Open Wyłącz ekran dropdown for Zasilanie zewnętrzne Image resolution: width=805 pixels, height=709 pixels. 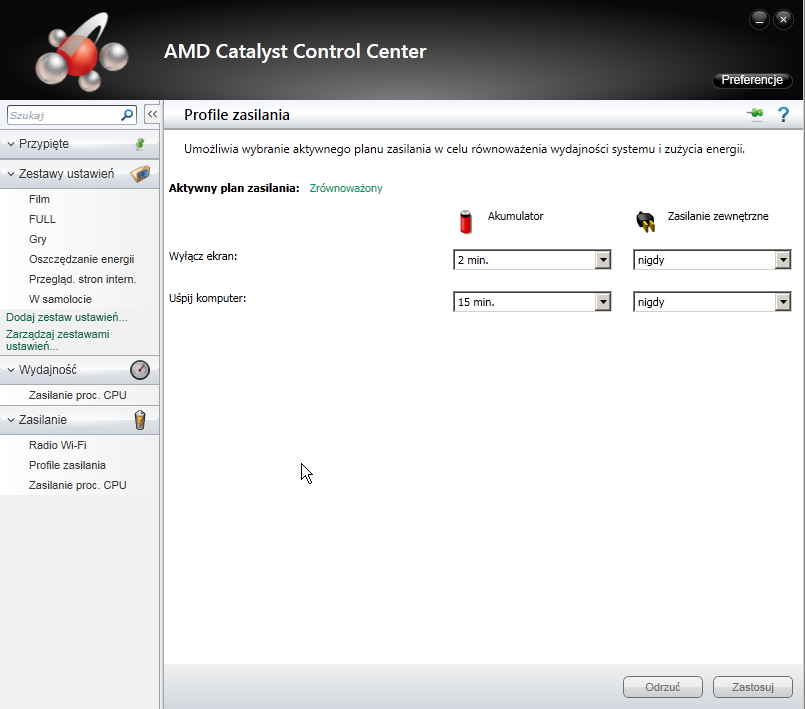pyautogui.click(x=712, y=260)
